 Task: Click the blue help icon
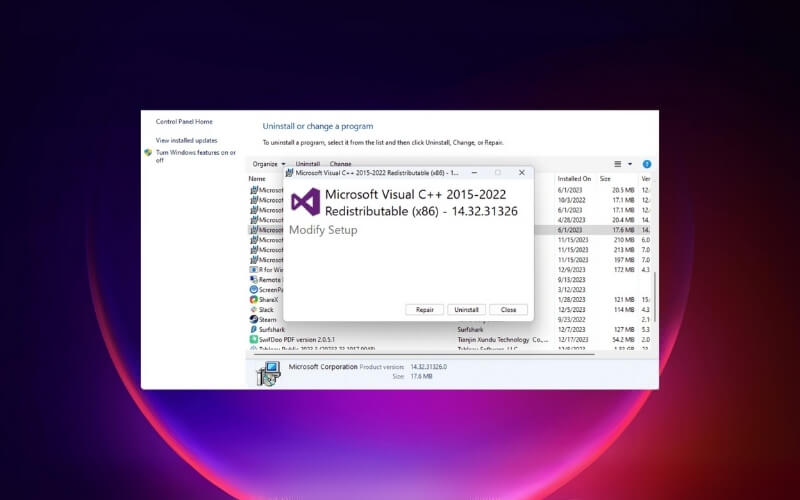646,164
